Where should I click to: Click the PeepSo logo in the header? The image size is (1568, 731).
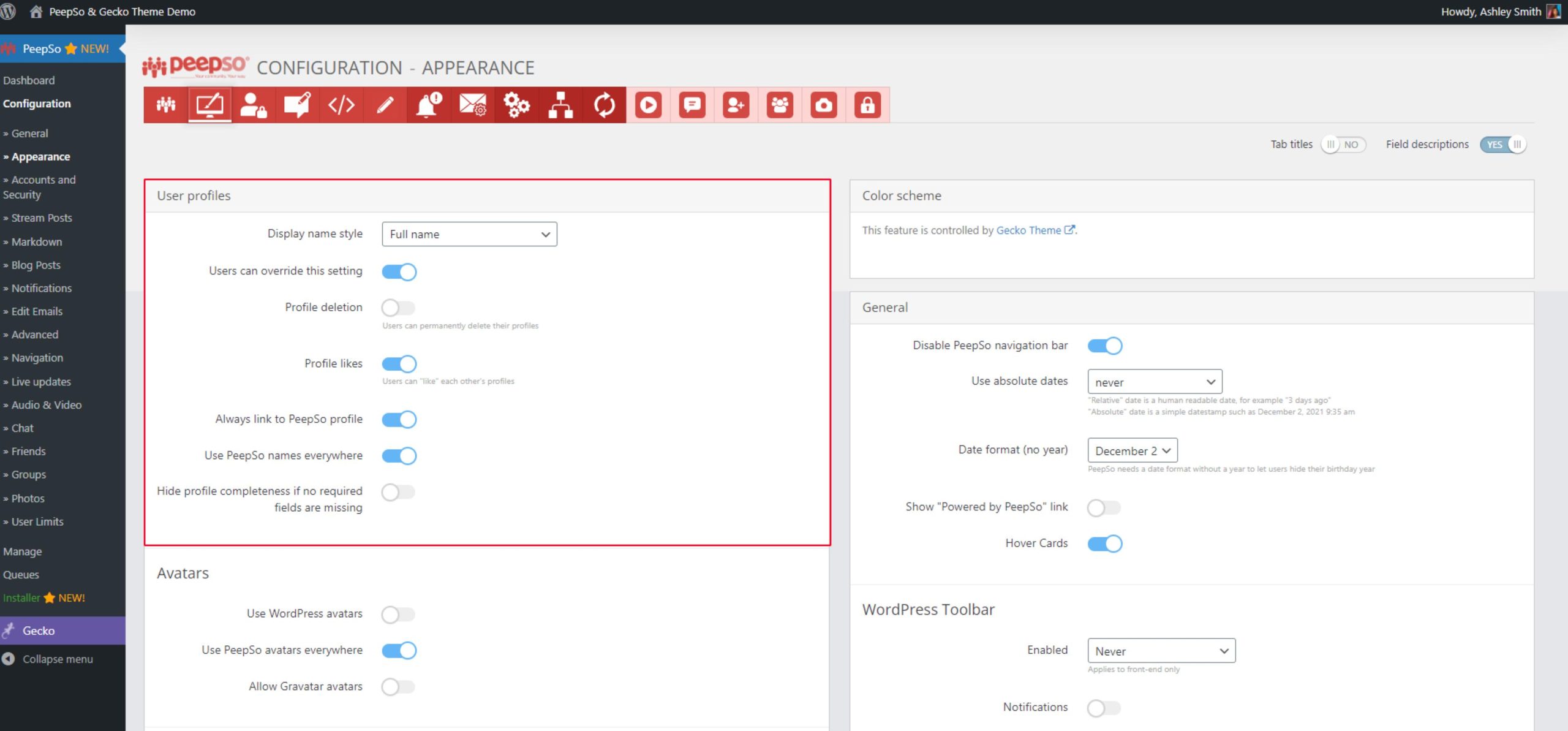coord(196,66)
